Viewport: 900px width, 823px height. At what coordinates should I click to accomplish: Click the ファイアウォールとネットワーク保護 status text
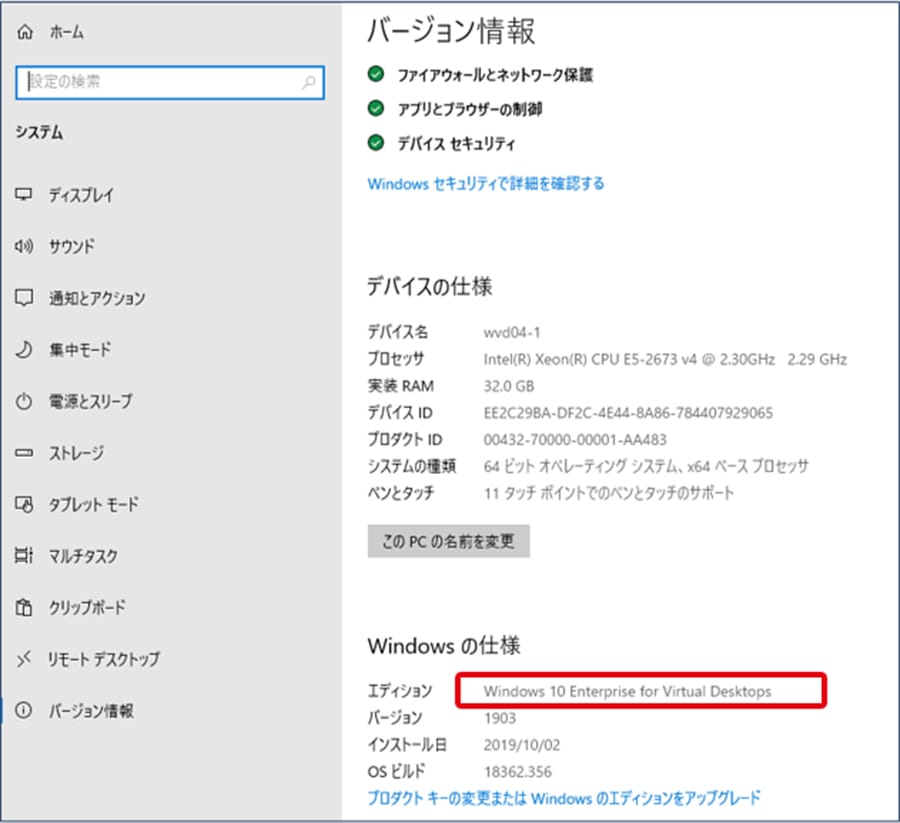click(x=495, y=75)
